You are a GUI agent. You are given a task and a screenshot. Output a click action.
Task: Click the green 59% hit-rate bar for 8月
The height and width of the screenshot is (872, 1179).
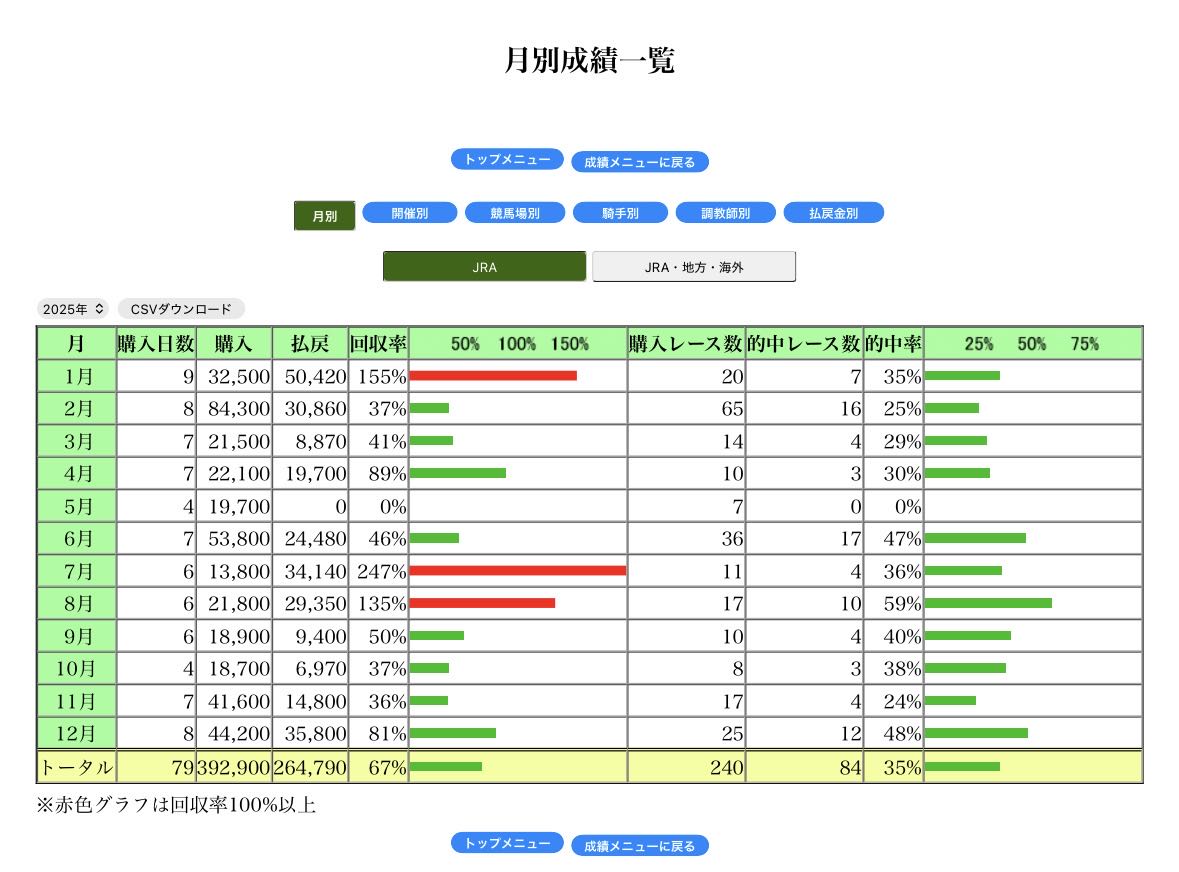pos(987,603)
